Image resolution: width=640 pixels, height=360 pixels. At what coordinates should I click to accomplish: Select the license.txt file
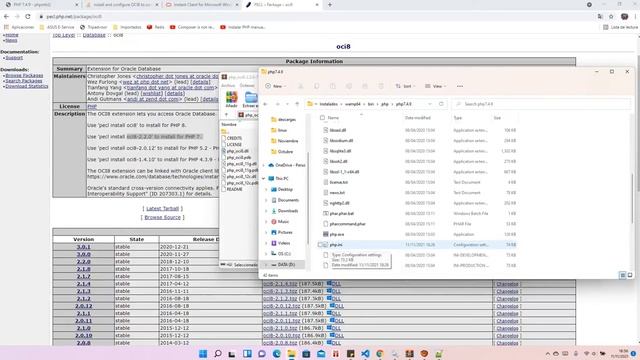click(x=339, y=182)
